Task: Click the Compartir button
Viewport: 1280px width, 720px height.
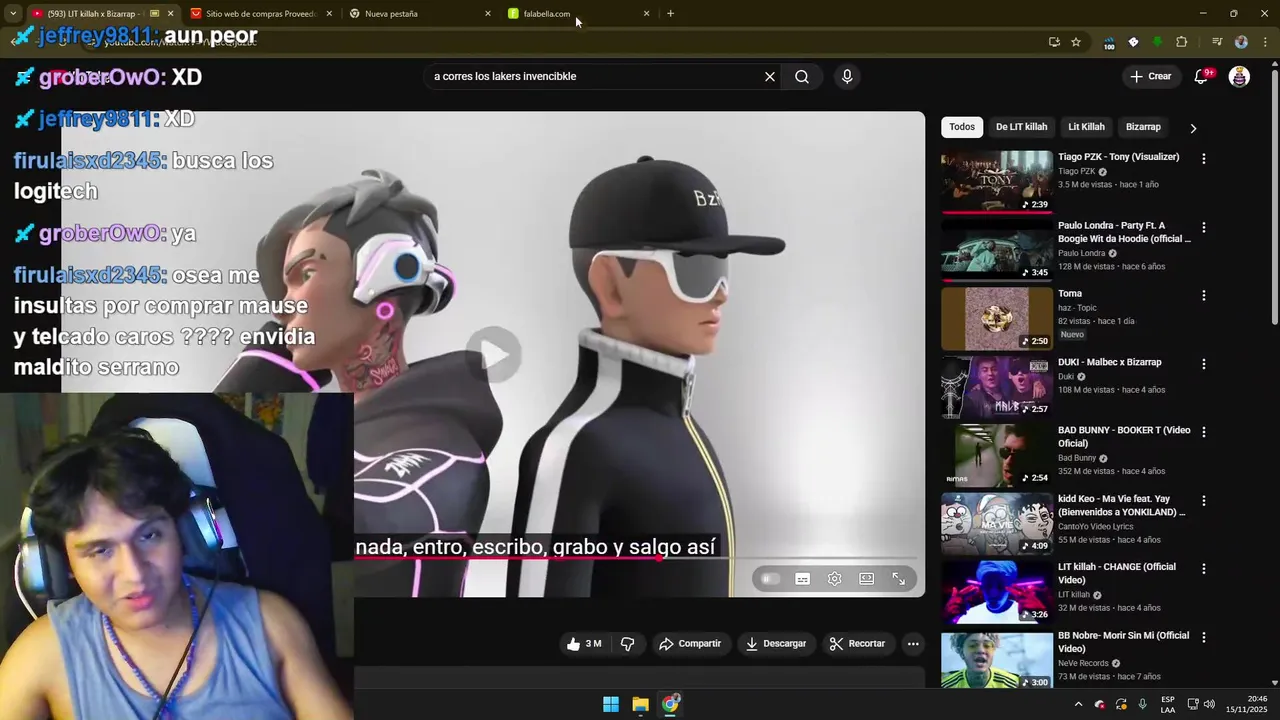Action: (x=690, y=644)
